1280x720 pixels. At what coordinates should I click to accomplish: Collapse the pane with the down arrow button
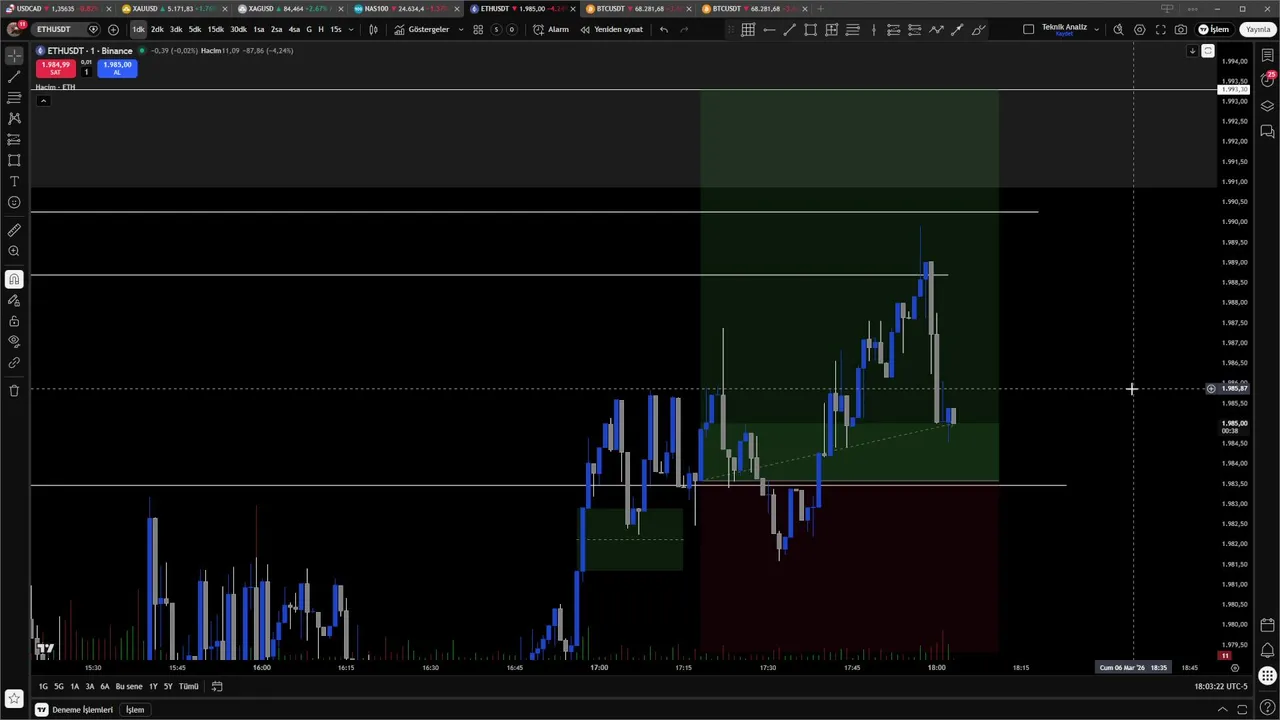point(1192,51)
